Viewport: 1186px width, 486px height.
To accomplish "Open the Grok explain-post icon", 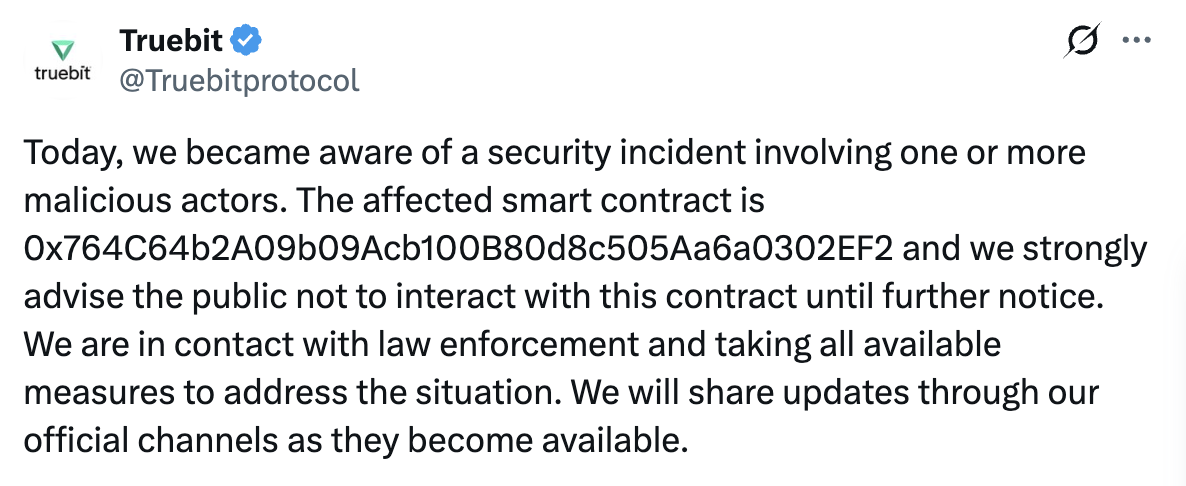I will (1082, 42).
